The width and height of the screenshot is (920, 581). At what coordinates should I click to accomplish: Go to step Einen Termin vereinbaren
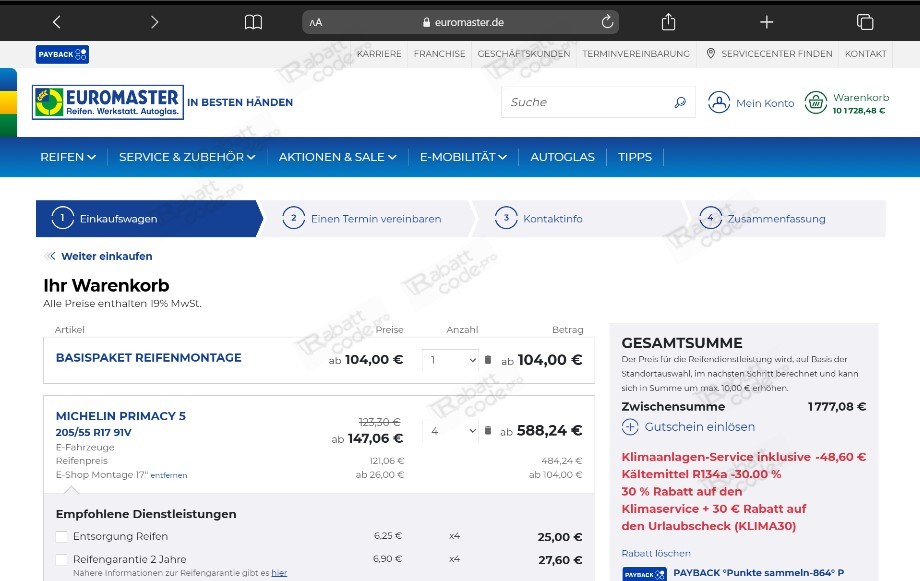coord(376,218)
